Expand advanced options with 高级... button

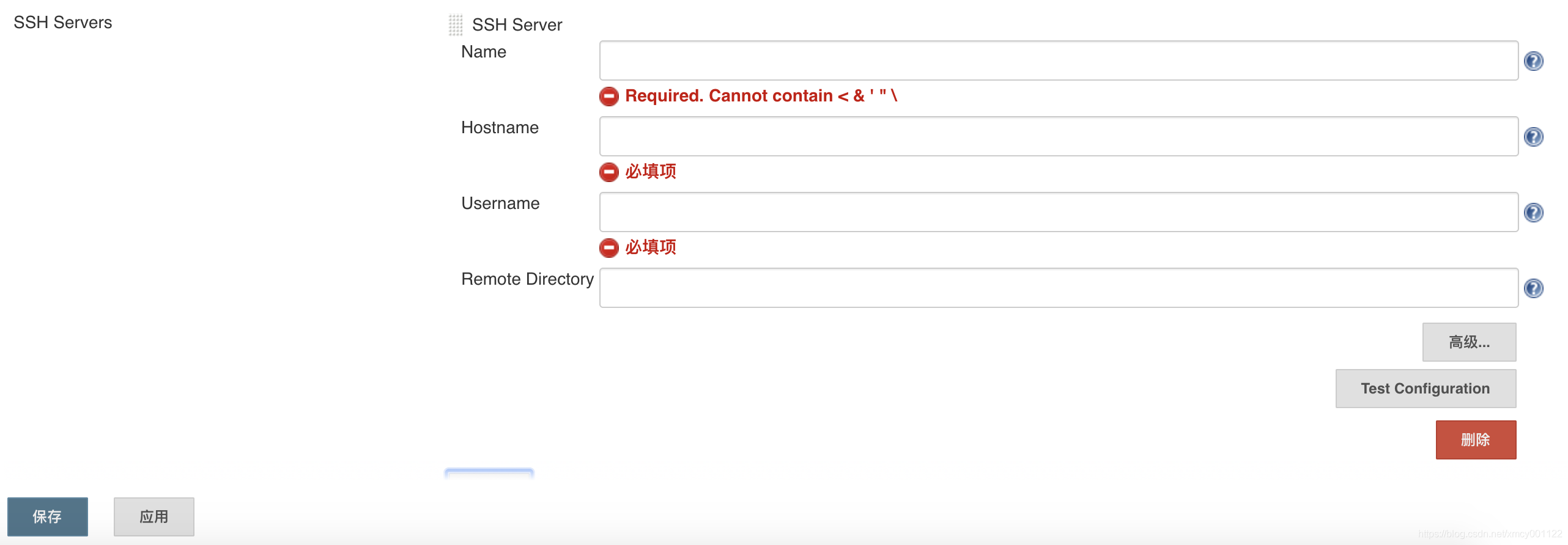click(x=1469, y=342)
